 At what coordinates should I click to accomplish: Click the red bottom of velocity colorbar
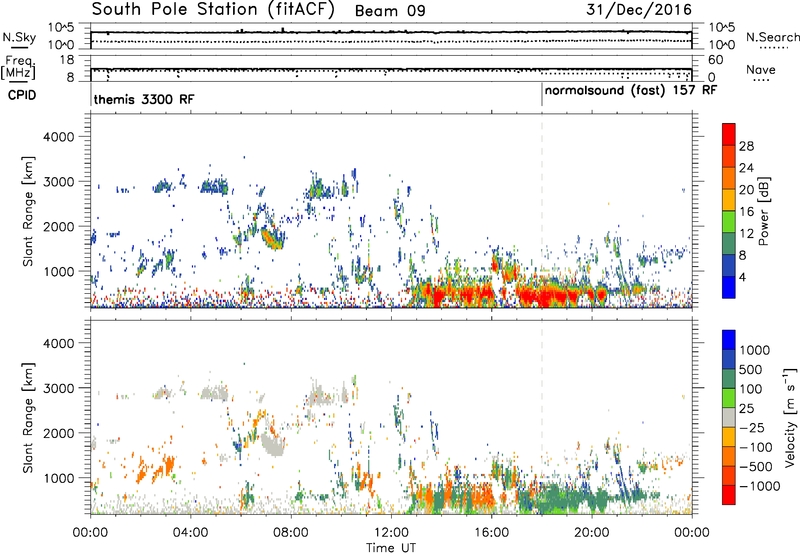(729, 495)
